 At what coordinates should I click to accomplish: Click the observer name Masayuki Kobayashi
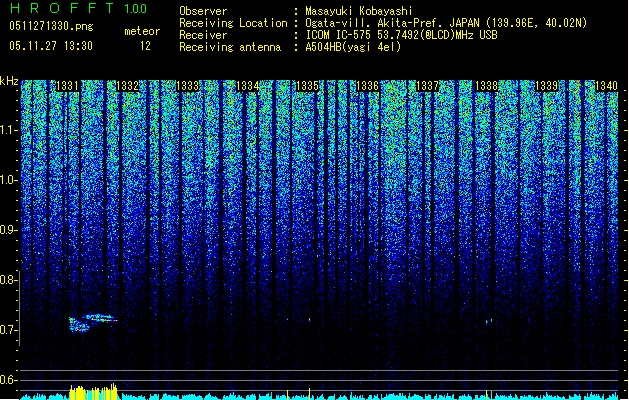tap(359, 11)
